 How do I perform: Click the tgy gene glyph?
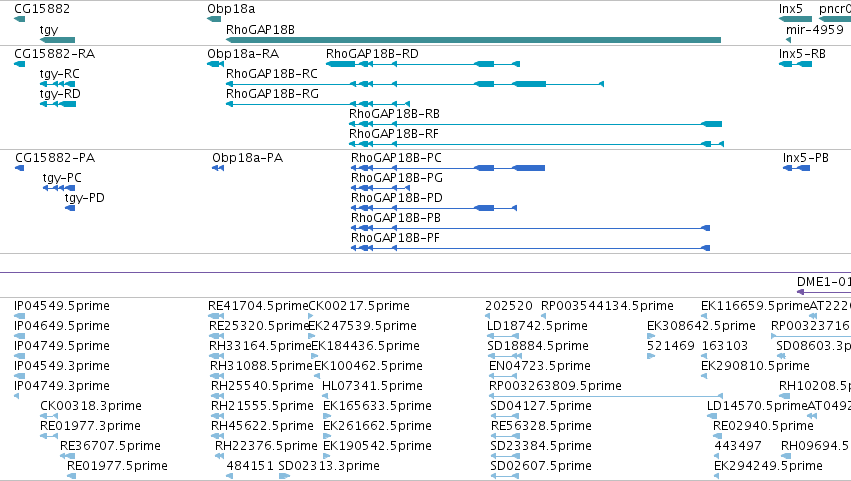pos(58,40)
